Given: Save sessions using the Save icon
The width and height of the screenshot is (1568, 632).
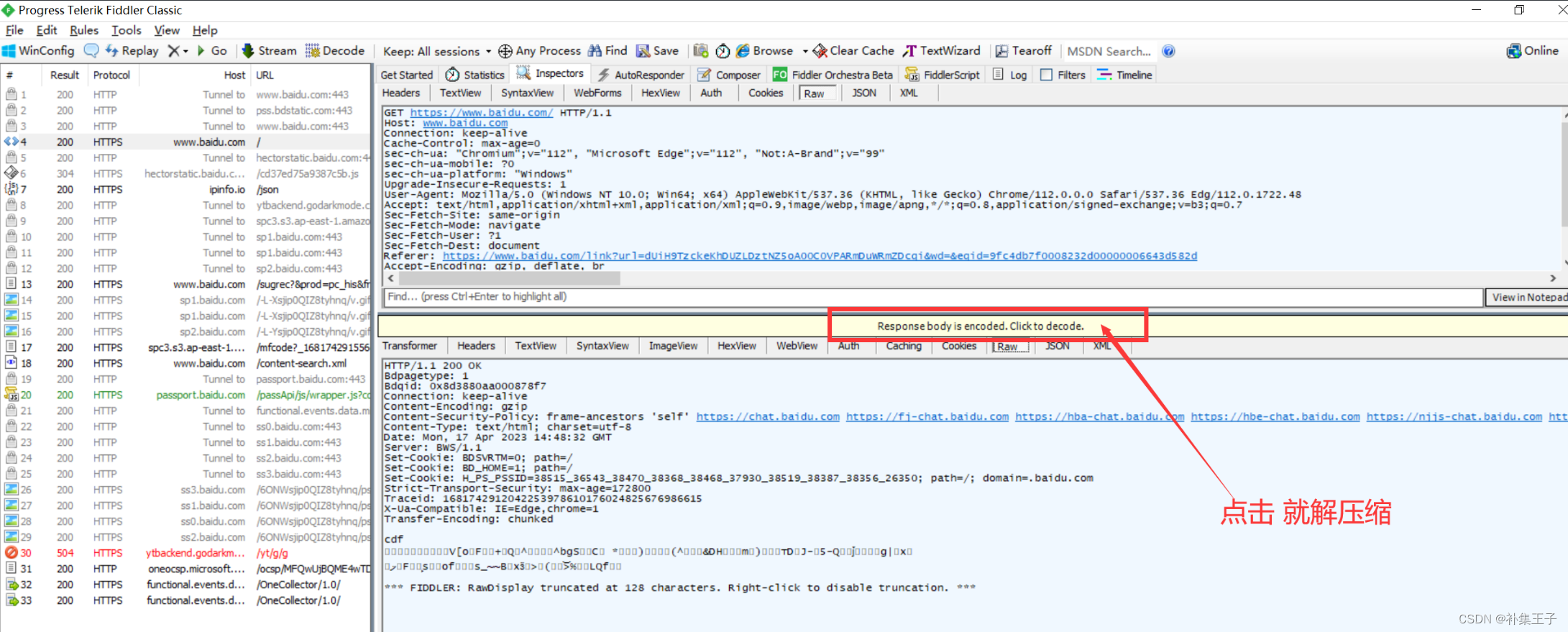Looking at the screenshot, I should click(x=658, y=51).
